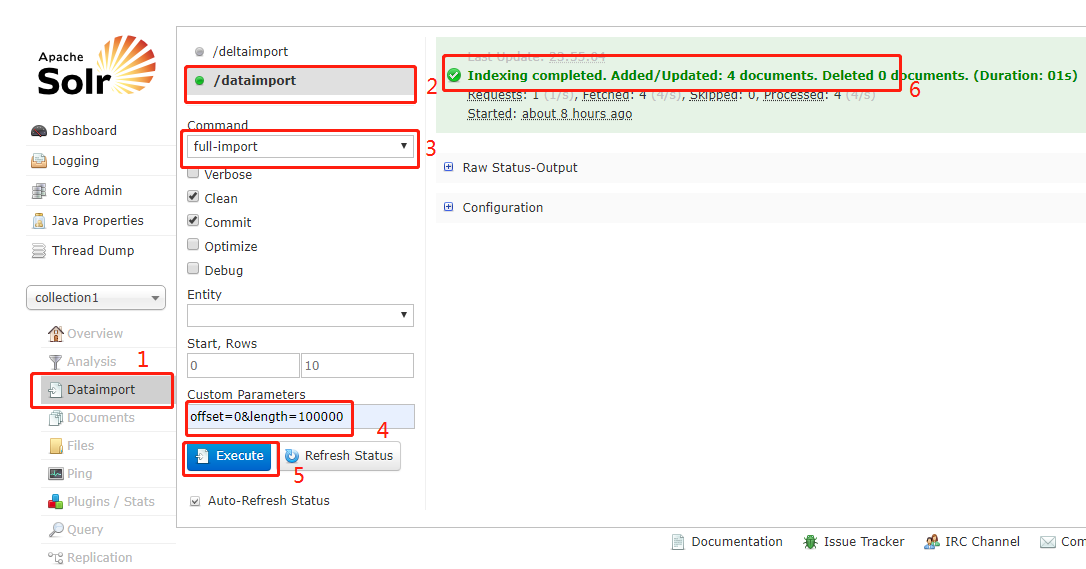
Task: Click the envelope icon in footer
Action: [1048, 542]
